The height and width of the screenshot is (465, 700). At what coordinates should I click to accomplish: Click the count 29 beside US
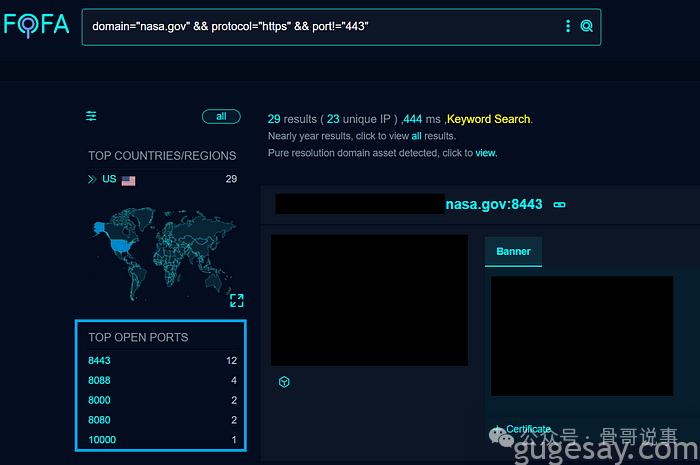231,179
